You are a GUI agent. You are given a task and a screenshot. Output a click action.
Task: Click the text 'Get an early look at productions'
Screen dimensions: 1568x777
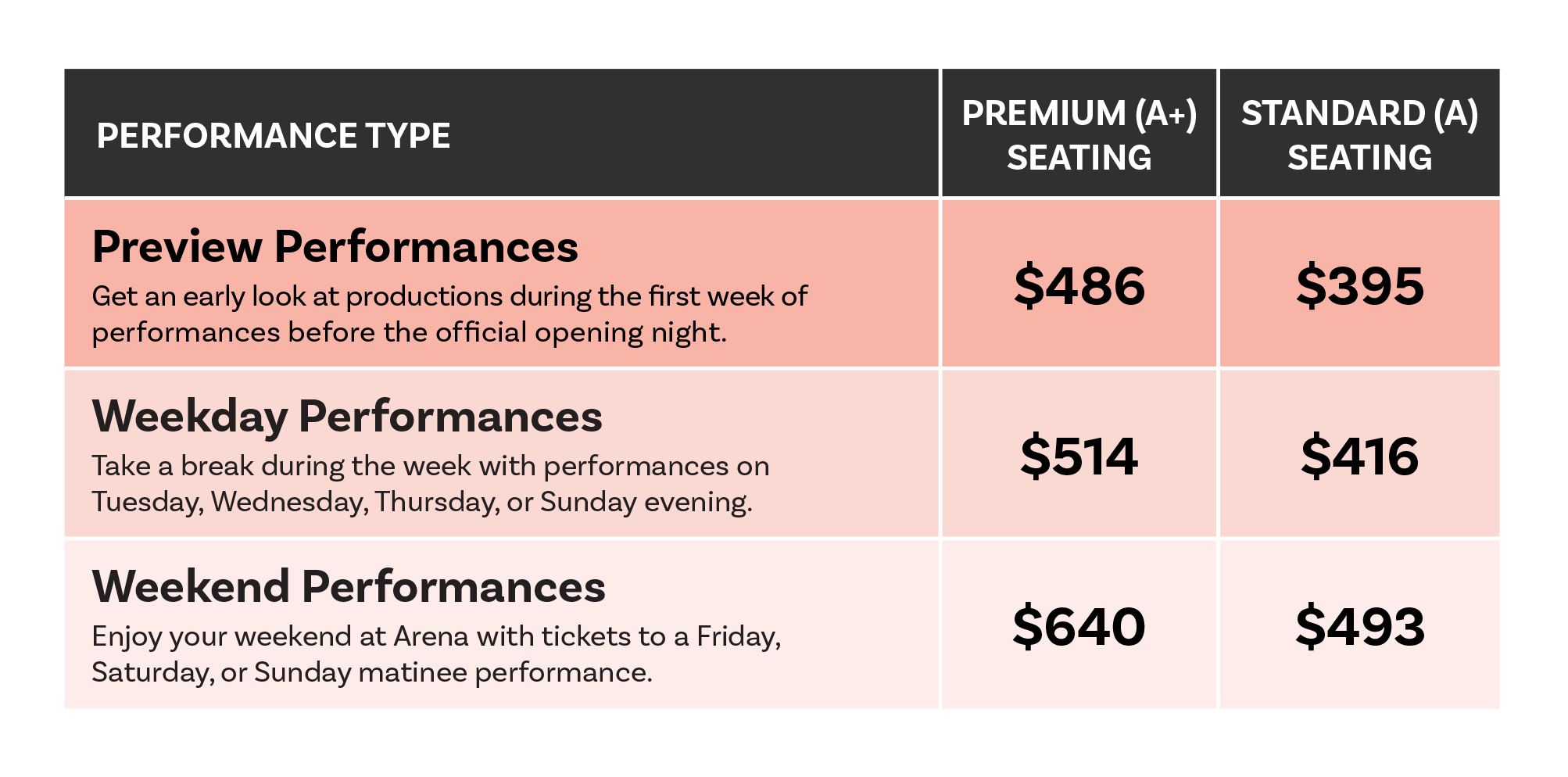[x=298, y=297]
